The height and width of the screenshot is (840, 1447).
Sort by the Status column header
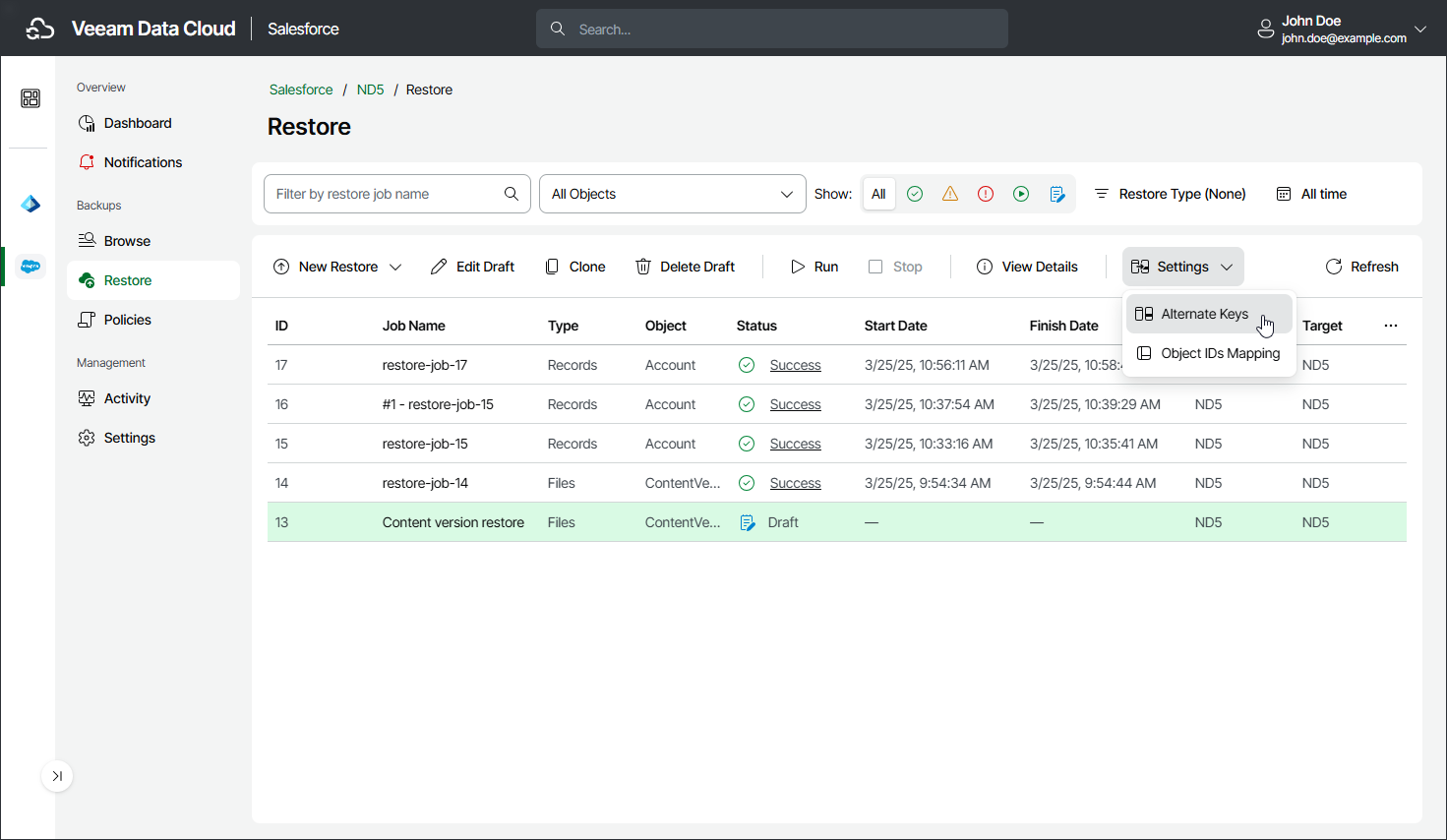click(x=756, y=326)
